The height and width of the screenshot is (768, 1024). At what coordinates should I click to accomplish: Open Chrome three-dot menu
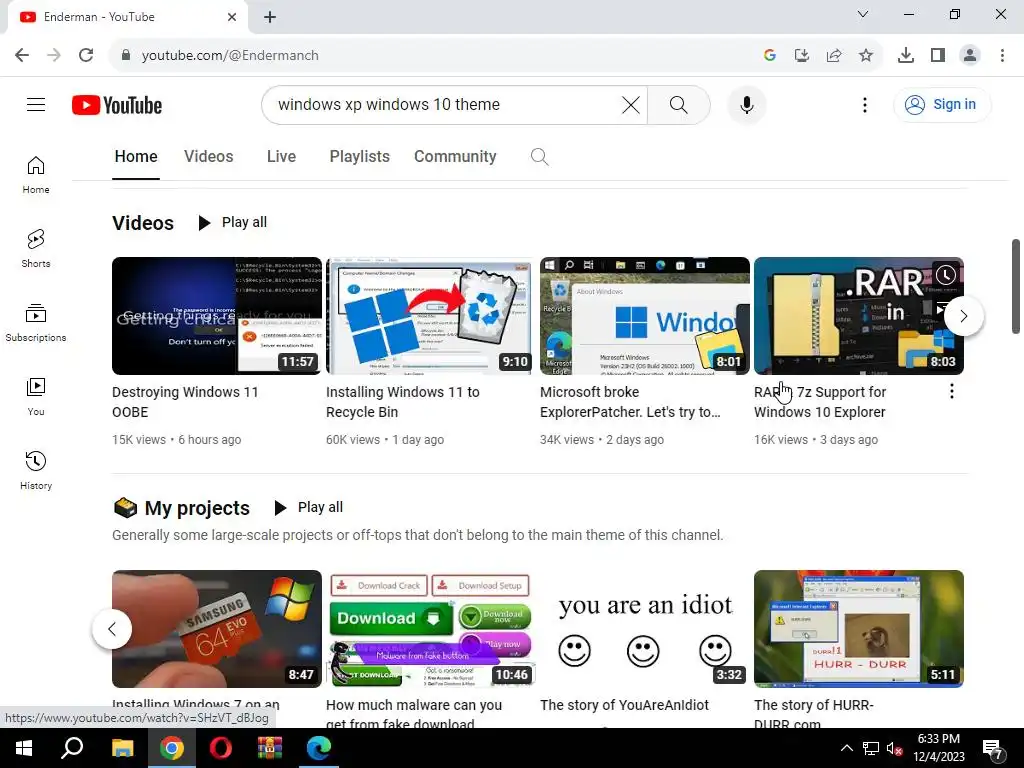[1002, 56]
